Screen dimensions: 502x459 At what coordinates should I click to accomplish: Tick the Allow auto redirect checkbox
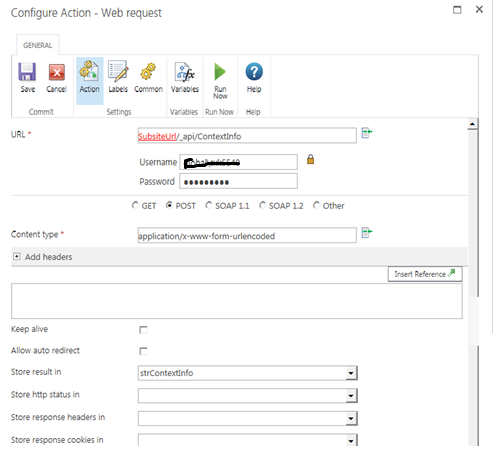[x=143, y=351]
